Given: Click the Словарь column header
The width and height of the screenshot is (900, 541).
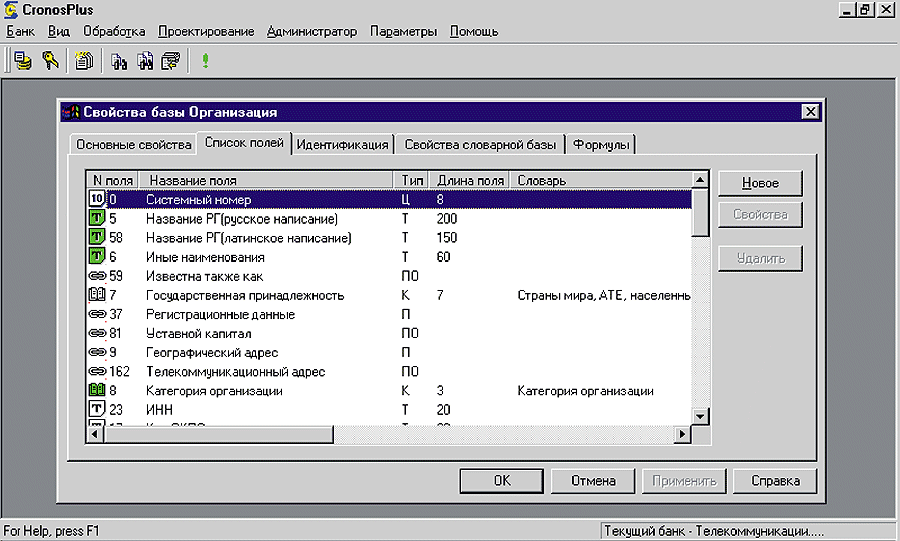Looking at the screenshot, I should pos(601,180).
